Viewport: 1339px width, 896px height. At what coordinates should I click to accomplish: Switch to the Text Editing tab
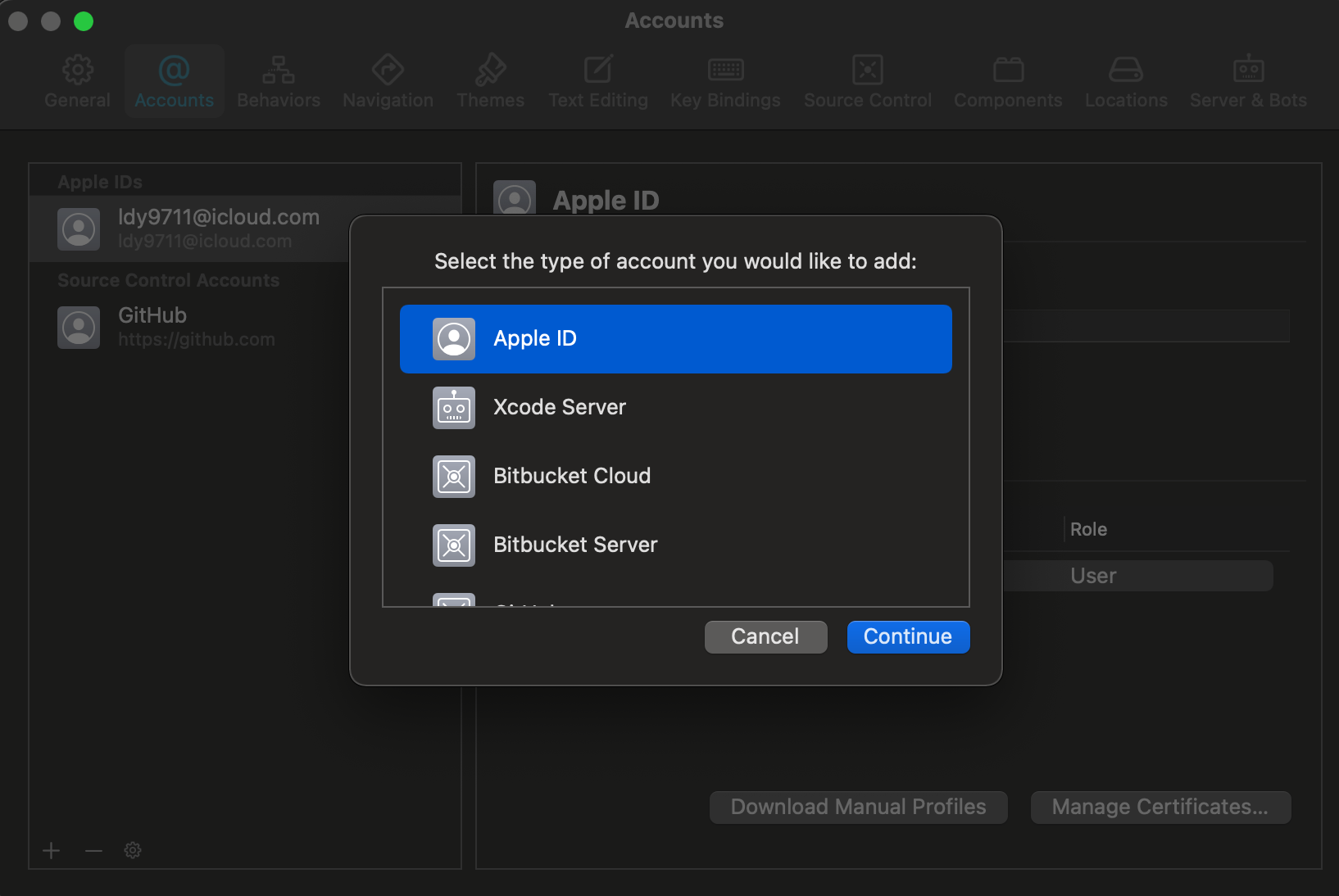(598, 82)
